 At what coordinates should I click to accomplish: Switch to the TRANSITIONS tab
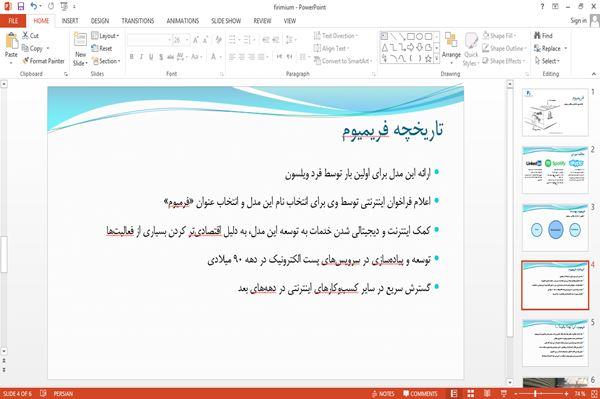pos(138,21)
